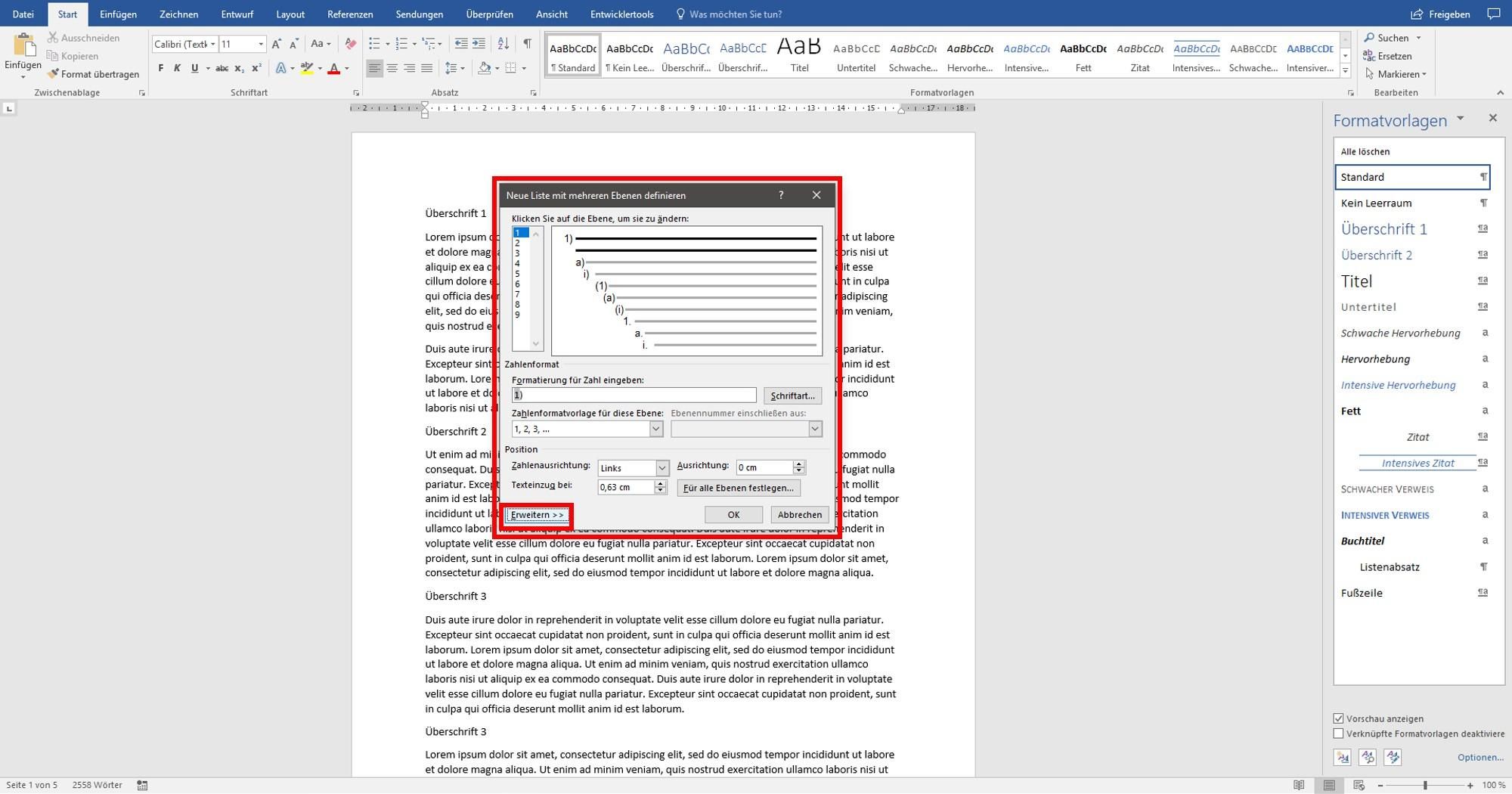Click the Formatierung für Zahl input field
Image resolution: width=1512 pixels, height=794 pixels.
(634, 395)
